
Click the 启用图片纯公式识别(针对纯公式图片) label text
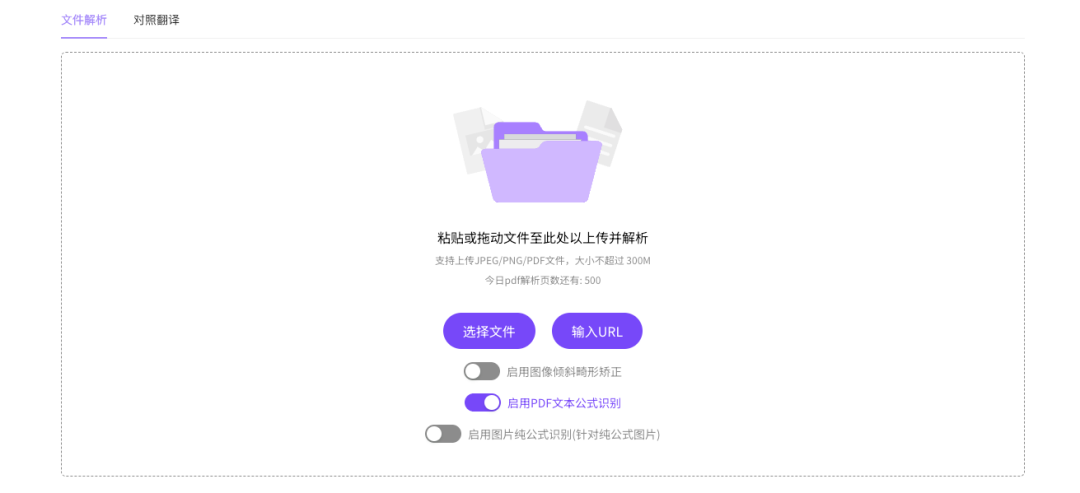(x=564, y=434)
